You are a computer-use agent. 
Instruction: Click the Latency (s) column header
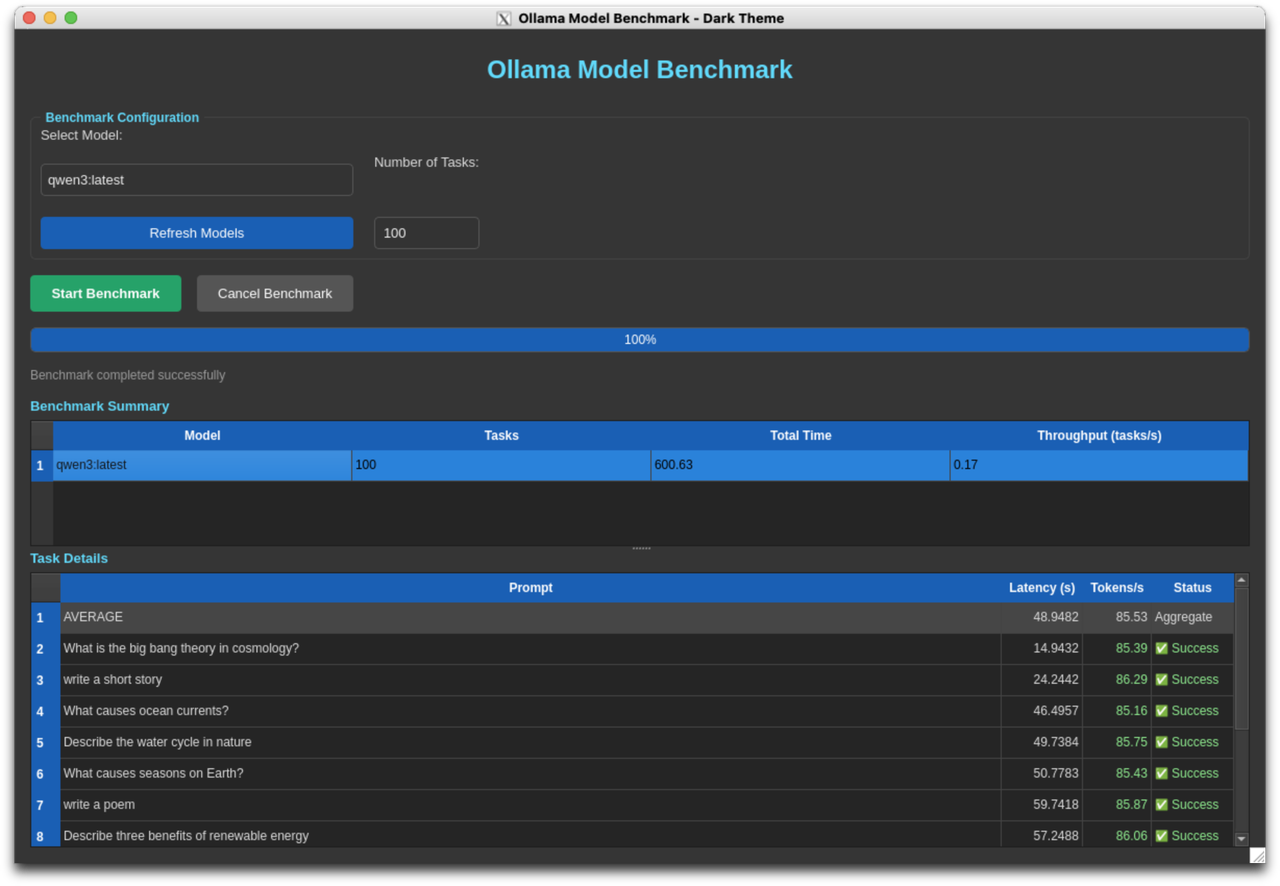pyautogui.click(x=1041, y=588)
